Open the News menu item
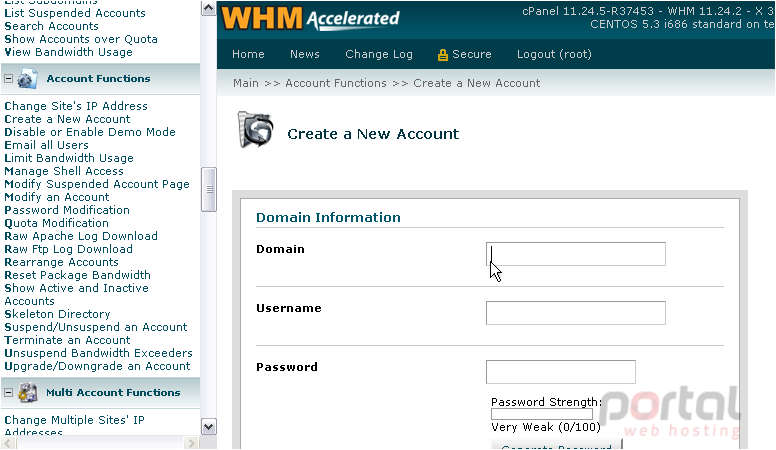The image size is (776, 450). 304,54
